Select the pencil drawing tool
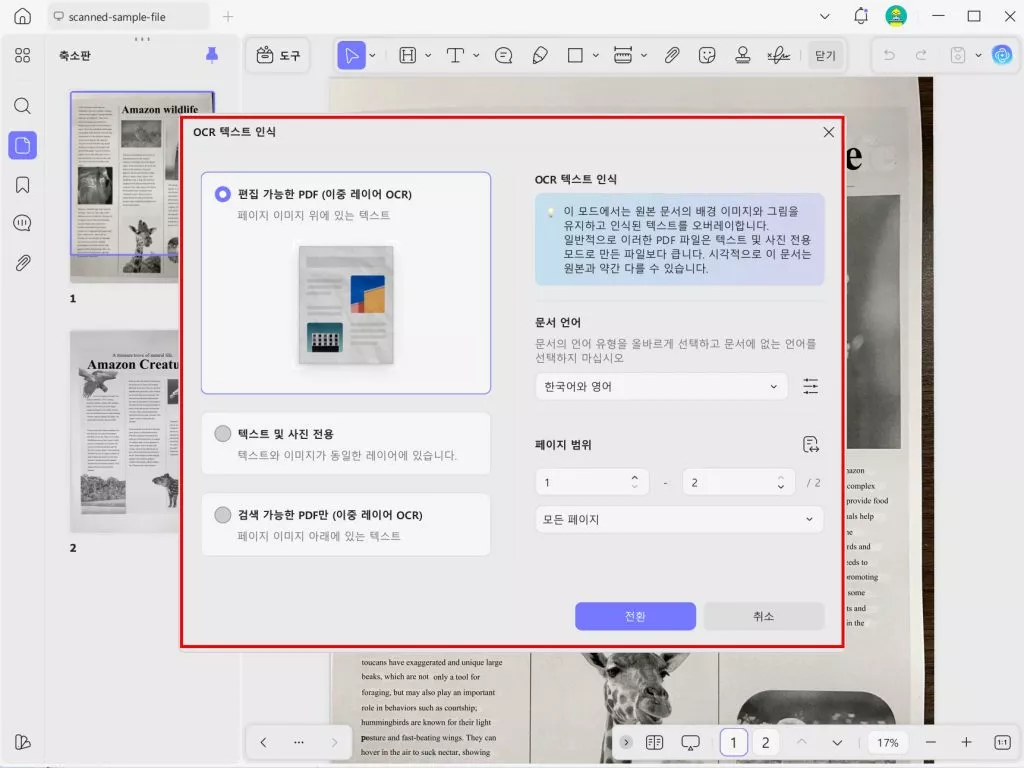Viewport: 1024px width, 768px height. point(540,56)
